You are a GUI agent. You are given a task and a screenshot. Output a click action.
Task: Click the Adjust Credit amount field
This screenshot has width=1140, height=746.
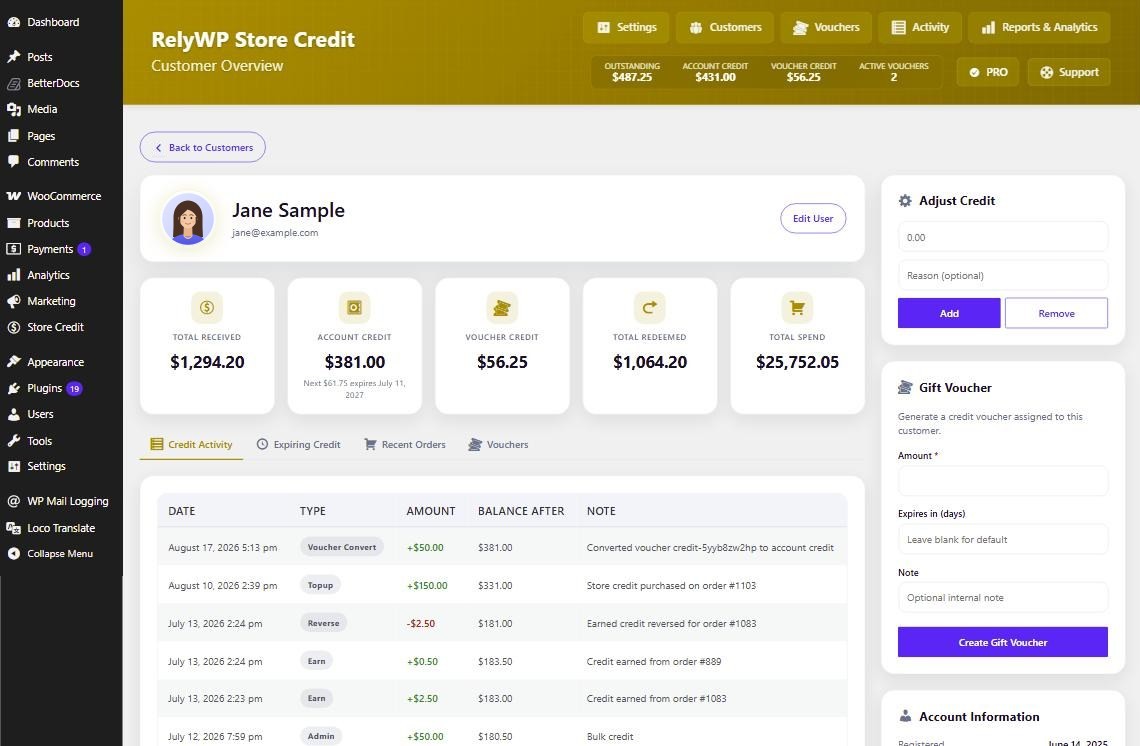1003,238
